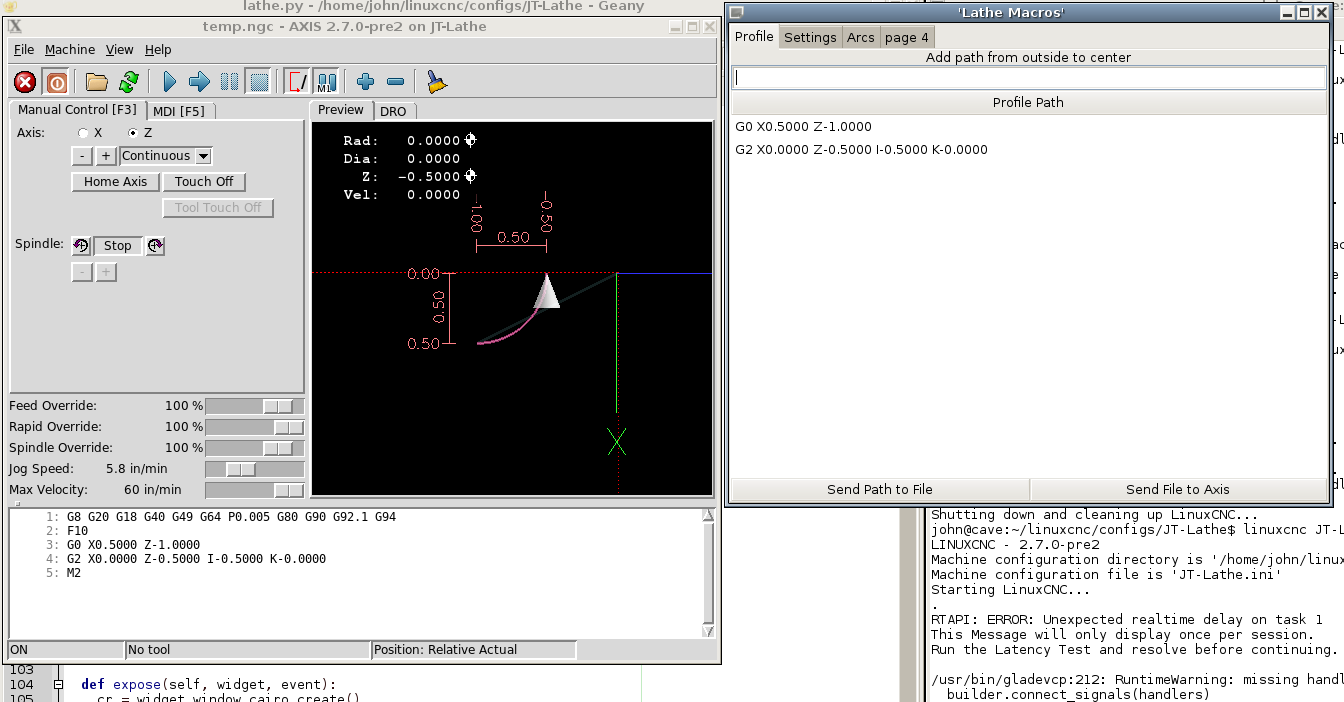
Task: Open the Machine menu
Action: pos(70,49)
